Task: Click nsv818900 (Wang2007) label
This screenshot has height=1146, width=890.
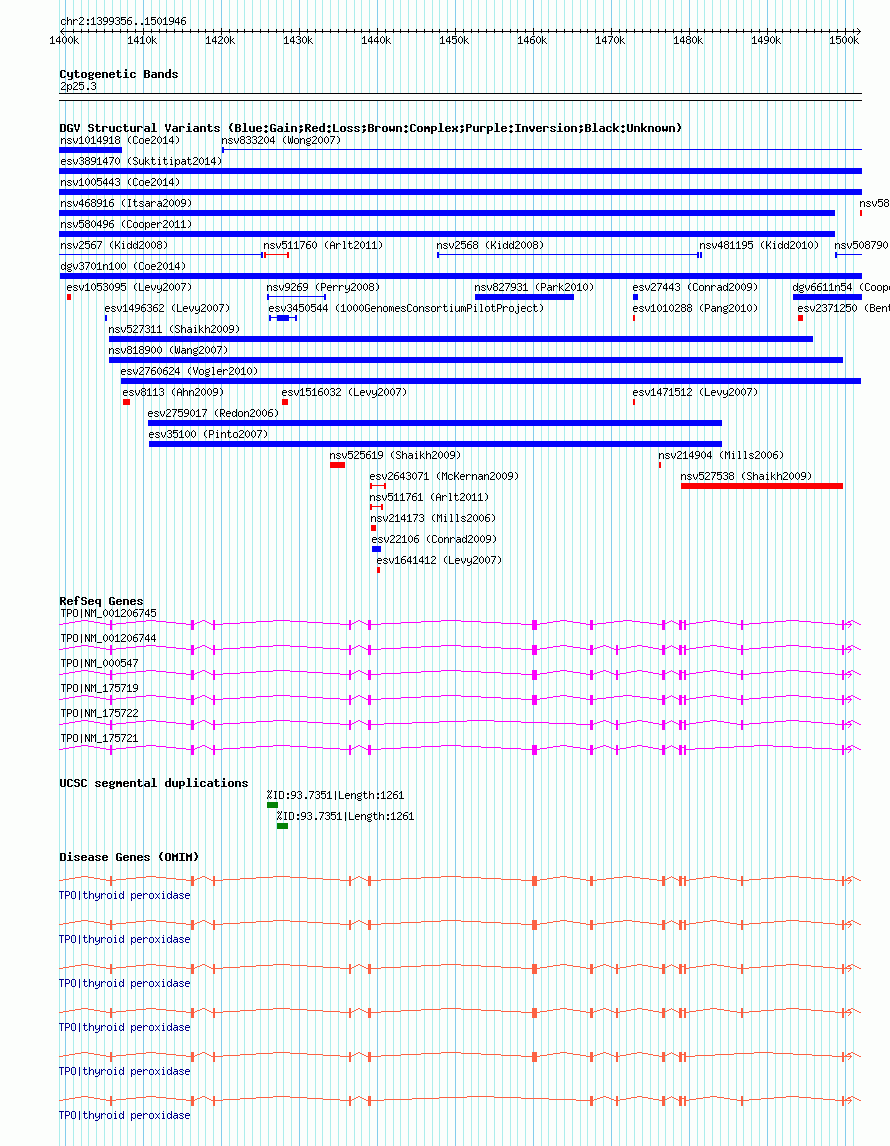Action: (168, 351)
